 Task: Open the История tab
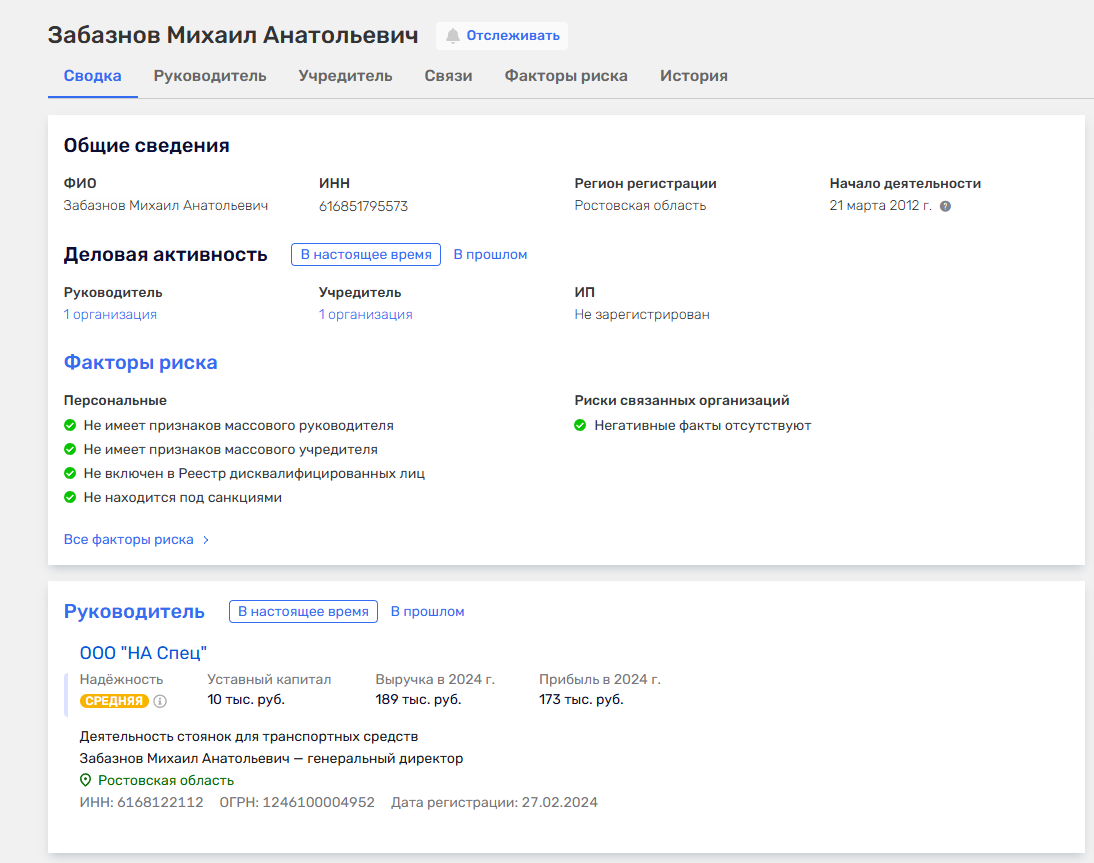pos(693,76)
